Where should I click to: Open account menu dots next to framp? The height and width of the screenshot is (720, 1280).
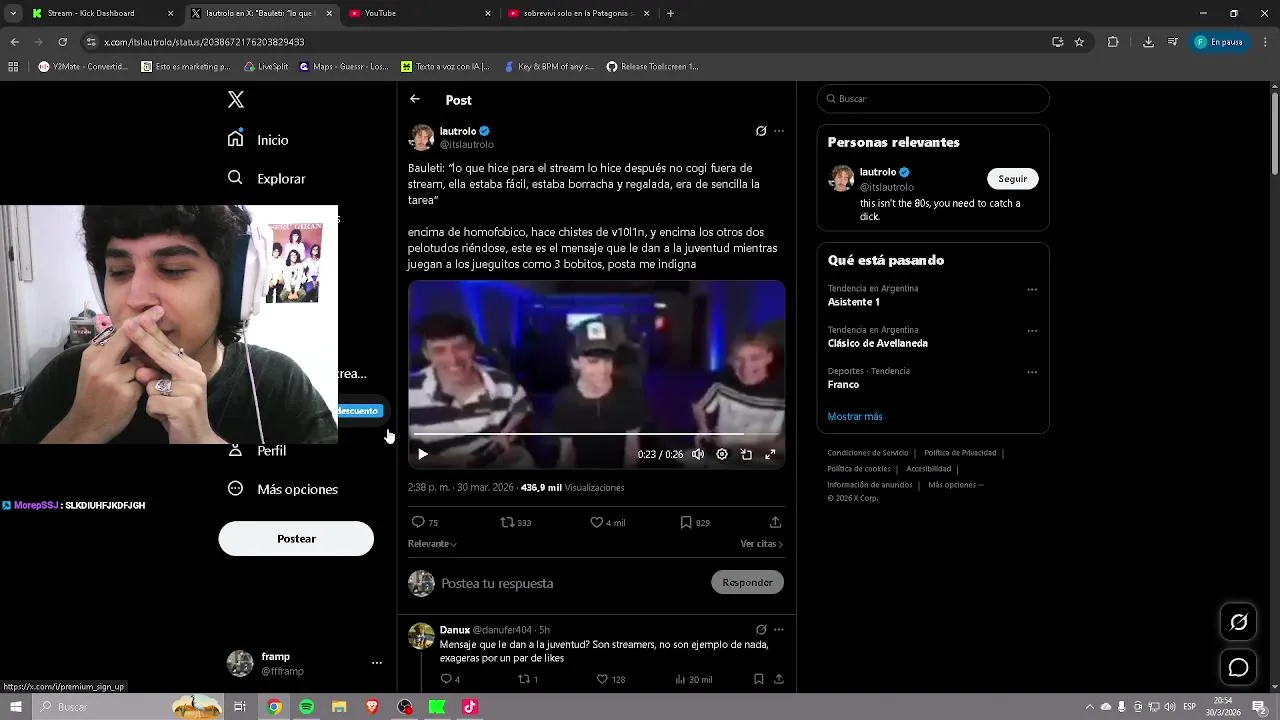click(x=377, y=663)
